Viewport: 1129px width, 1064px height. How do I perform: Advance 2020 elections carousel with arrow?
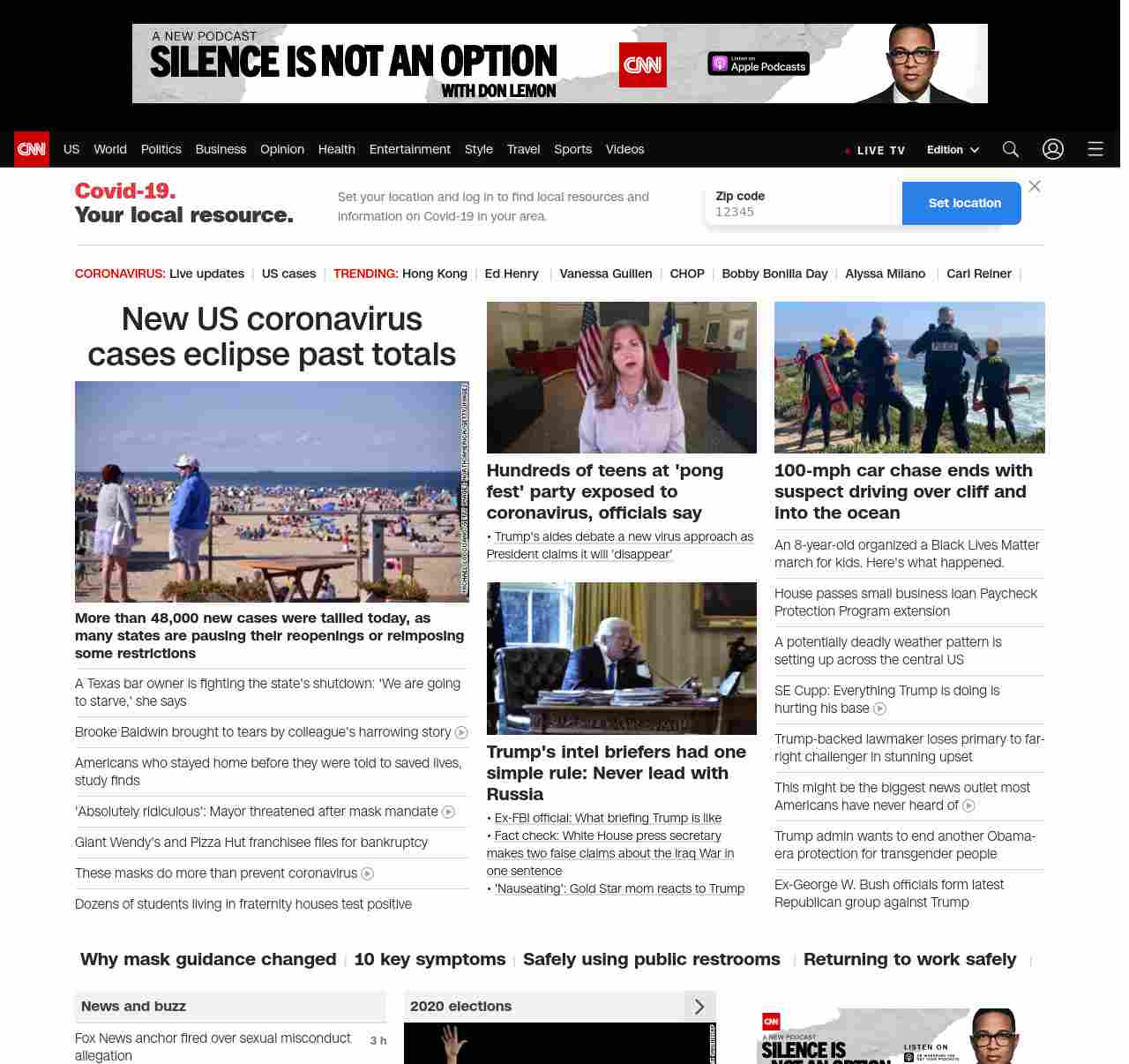tap(699, 1007)
